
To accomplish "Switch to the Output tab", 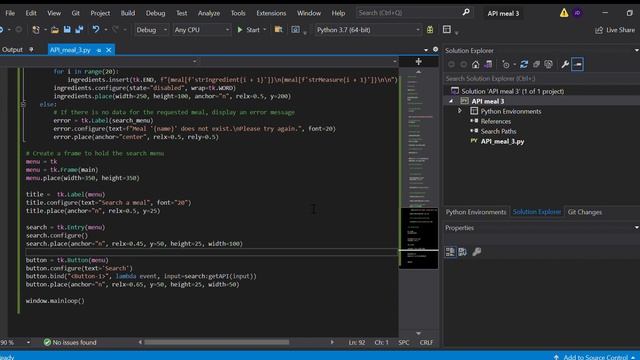I will pos(12,50).
